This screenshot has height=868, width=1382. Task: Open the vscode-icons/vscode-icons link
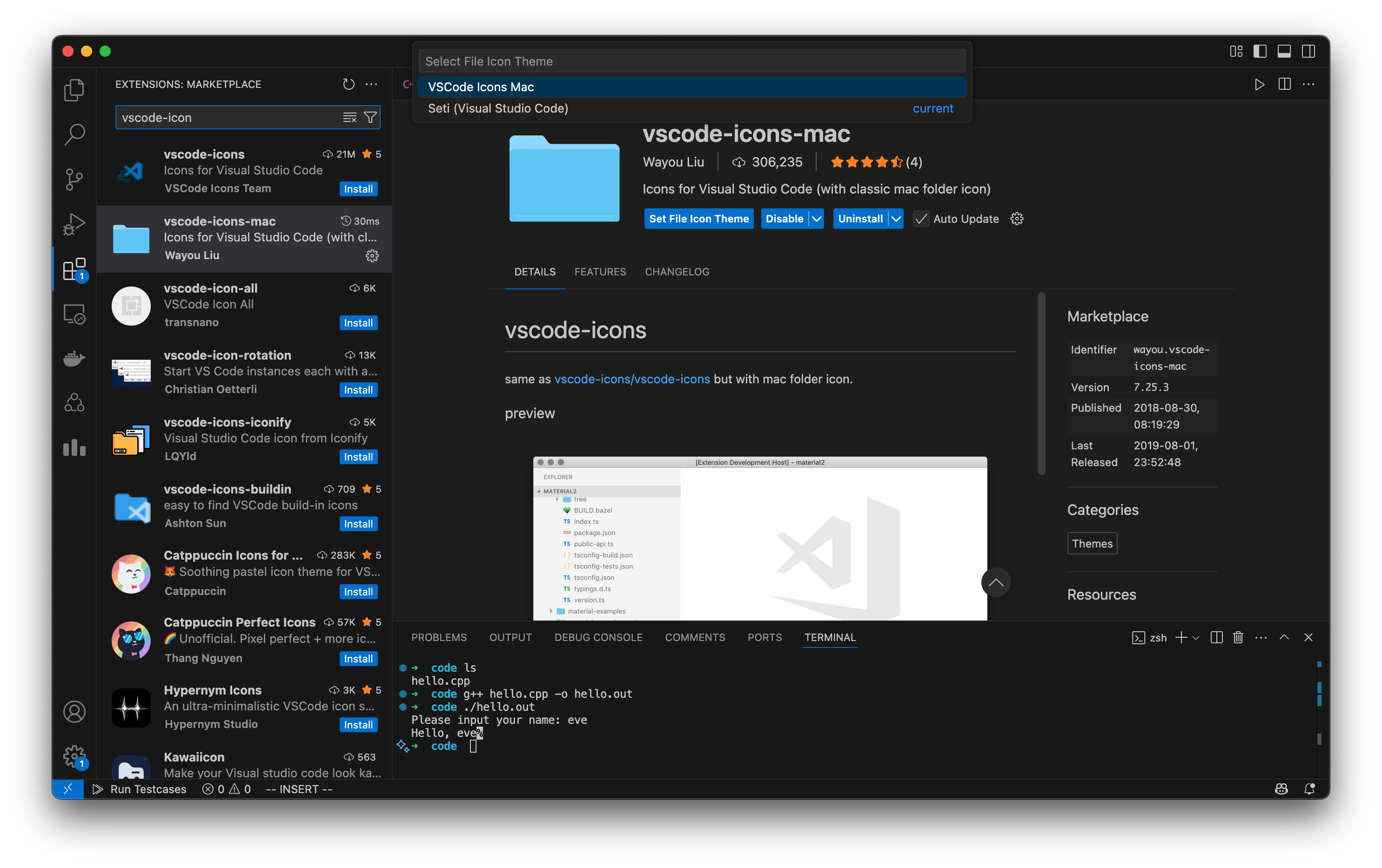click(x=632, y=379)
